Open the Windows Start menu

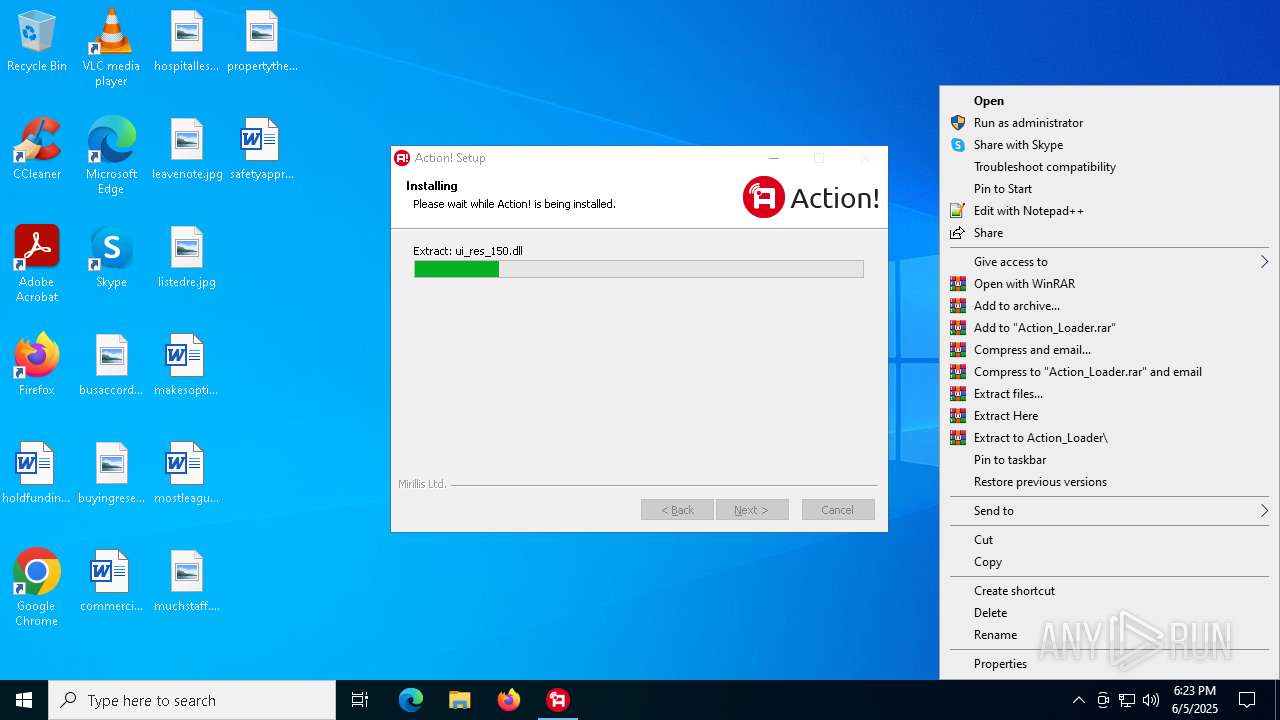24,700
